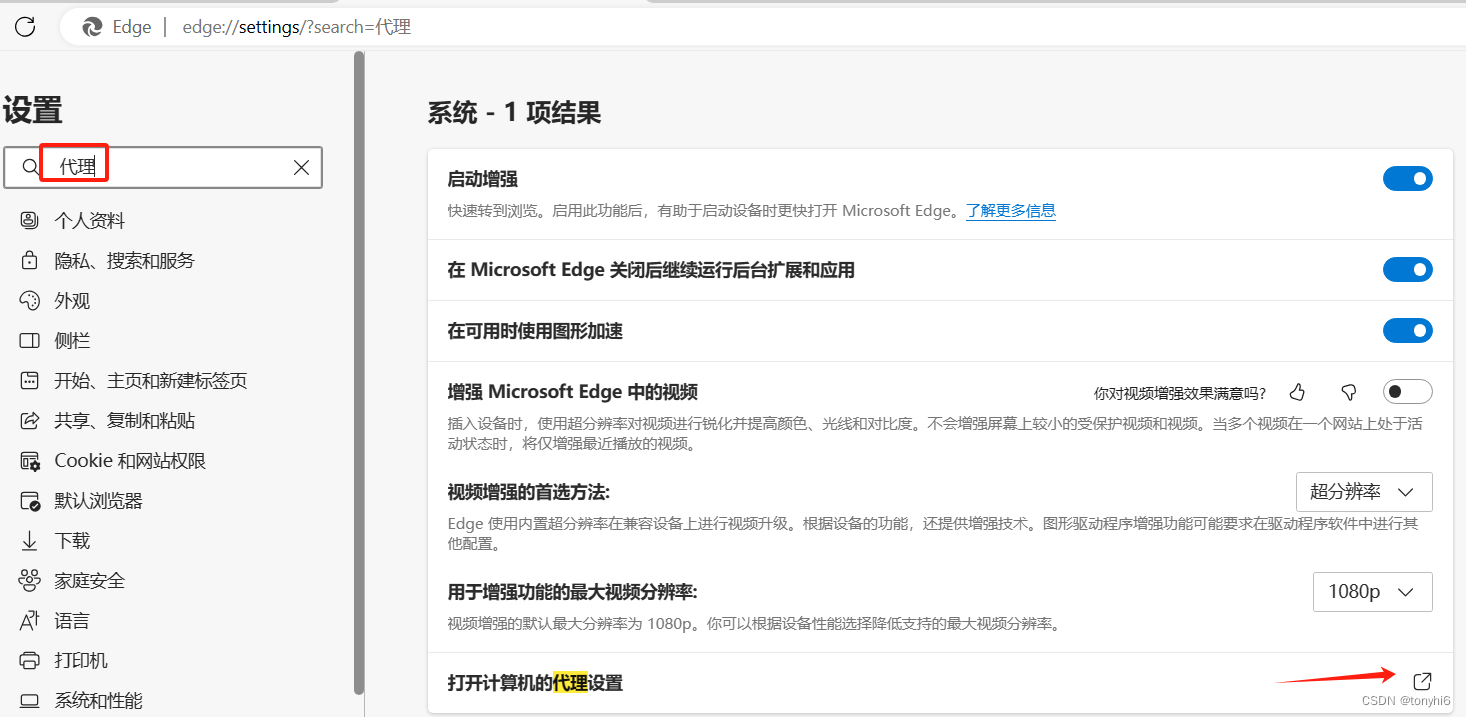Click the 设置 heading

pyautogui.click(x=32, y=110)
